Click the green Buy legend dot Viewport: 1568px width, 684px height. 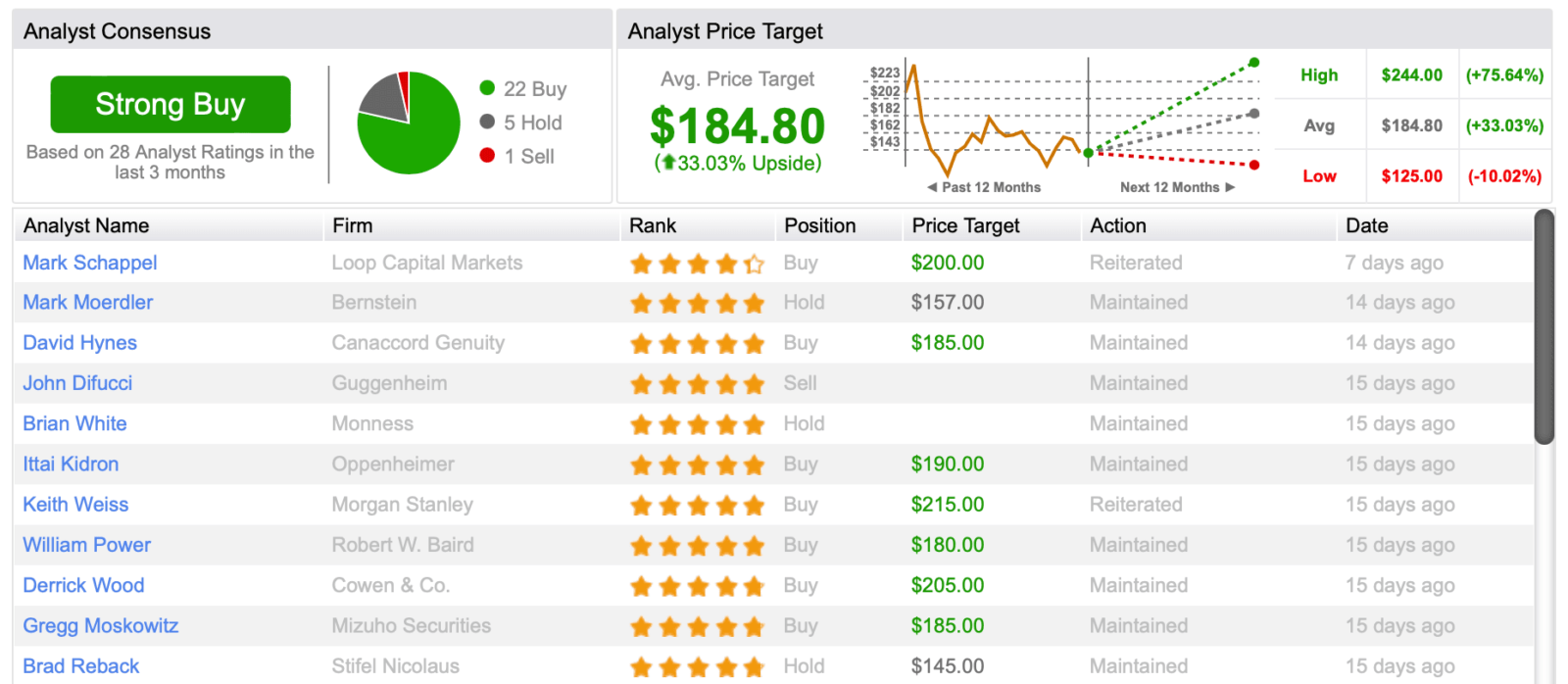coord(487,88)
